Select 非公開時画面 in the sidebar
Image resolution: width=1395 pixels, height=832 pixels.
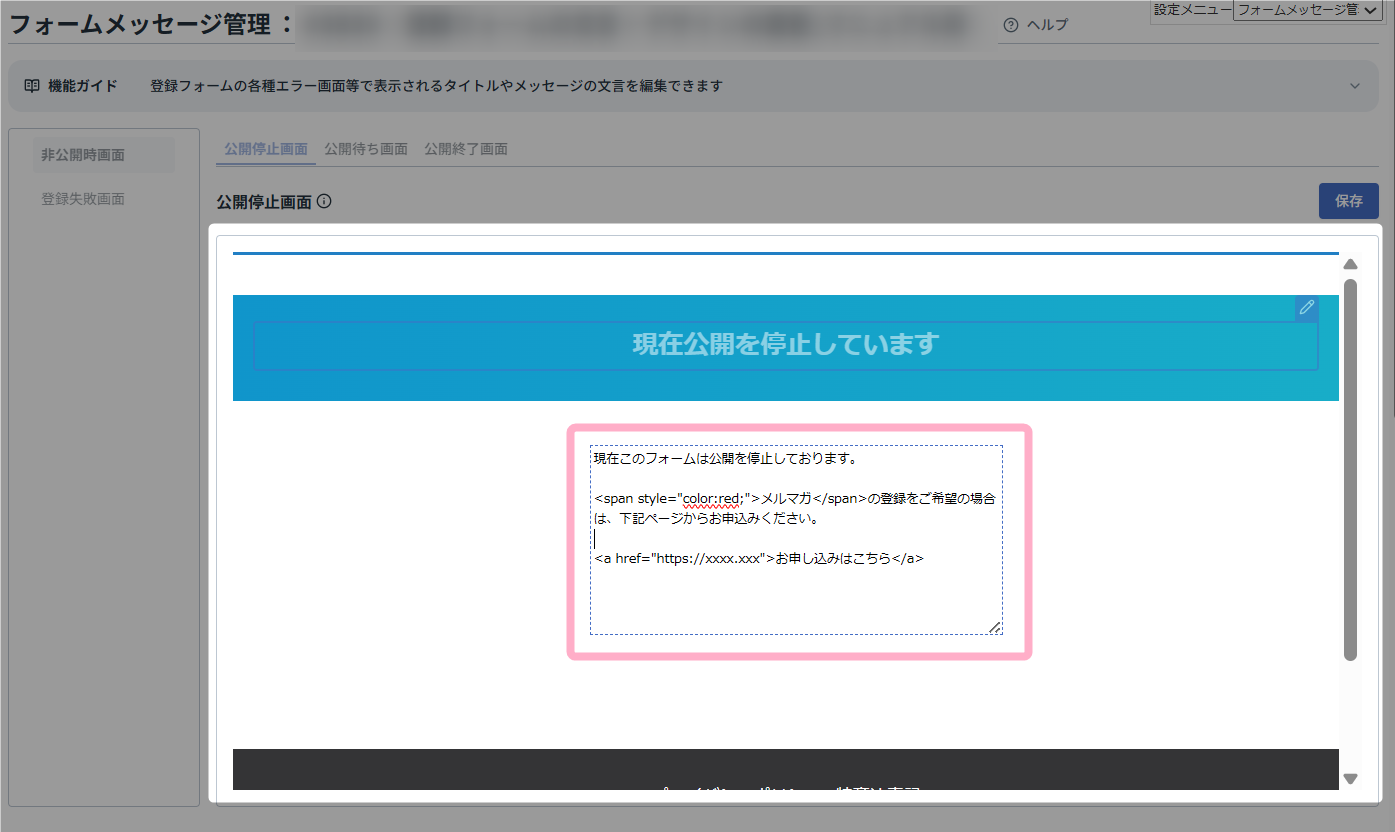(x=83, y=155)
